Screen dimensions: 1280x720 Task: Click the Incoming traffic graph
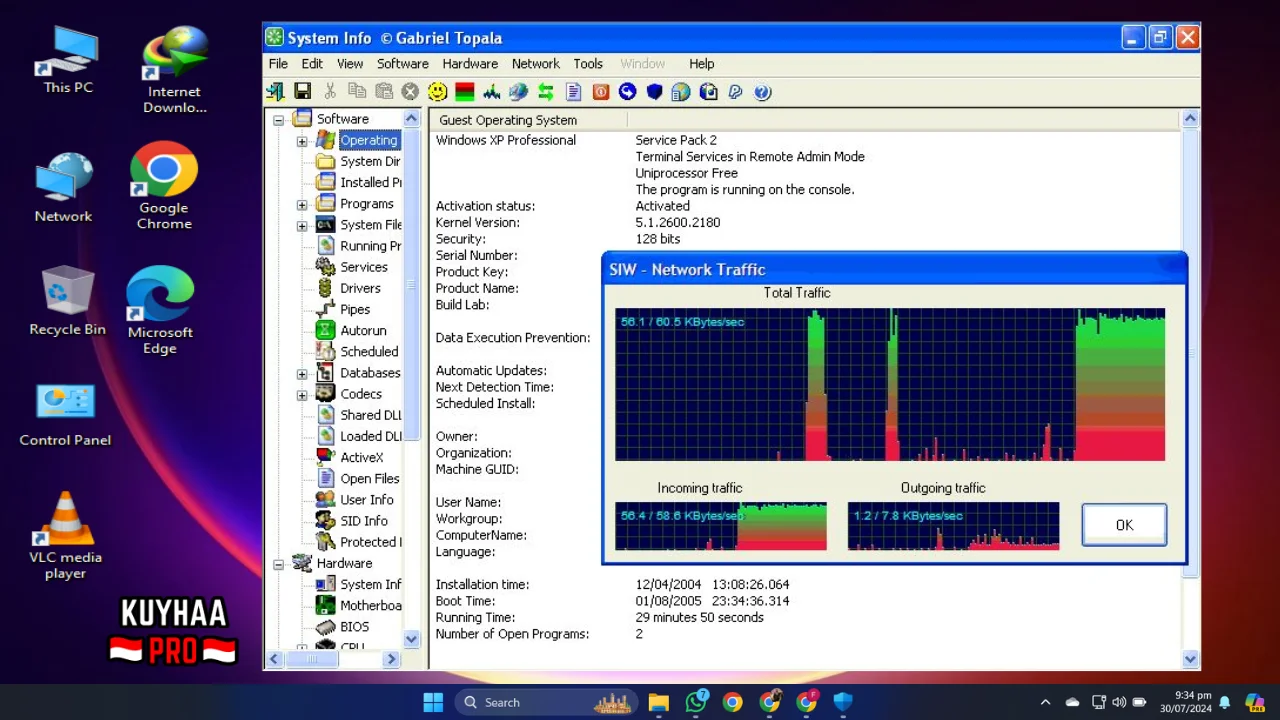pos(721,526)
